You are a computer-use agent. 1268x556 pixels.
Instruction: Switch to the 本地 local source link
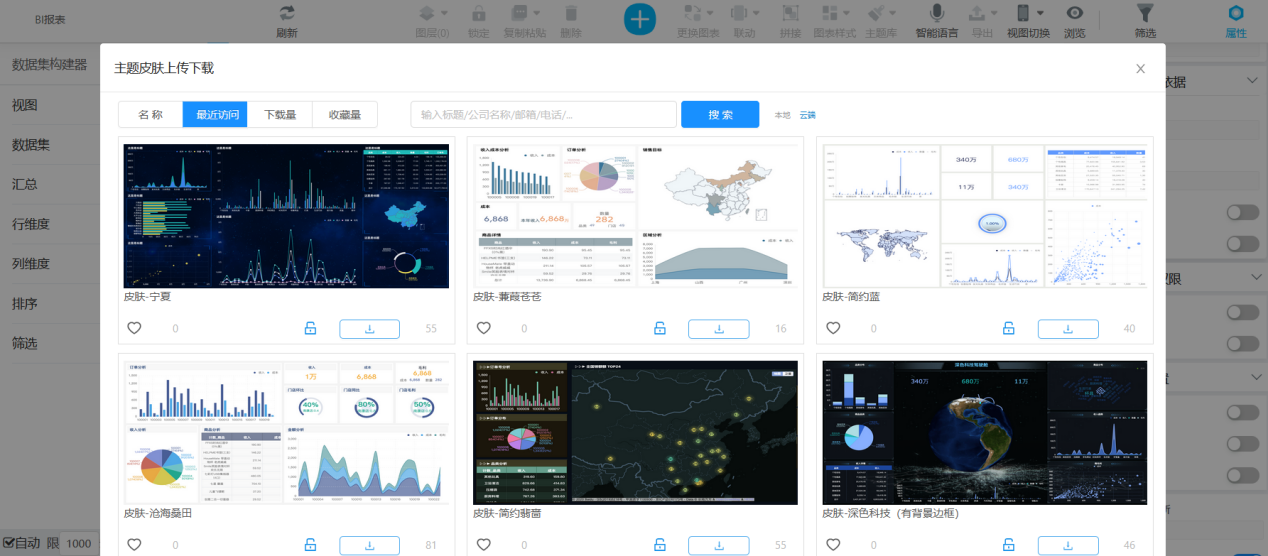[782, 115]
